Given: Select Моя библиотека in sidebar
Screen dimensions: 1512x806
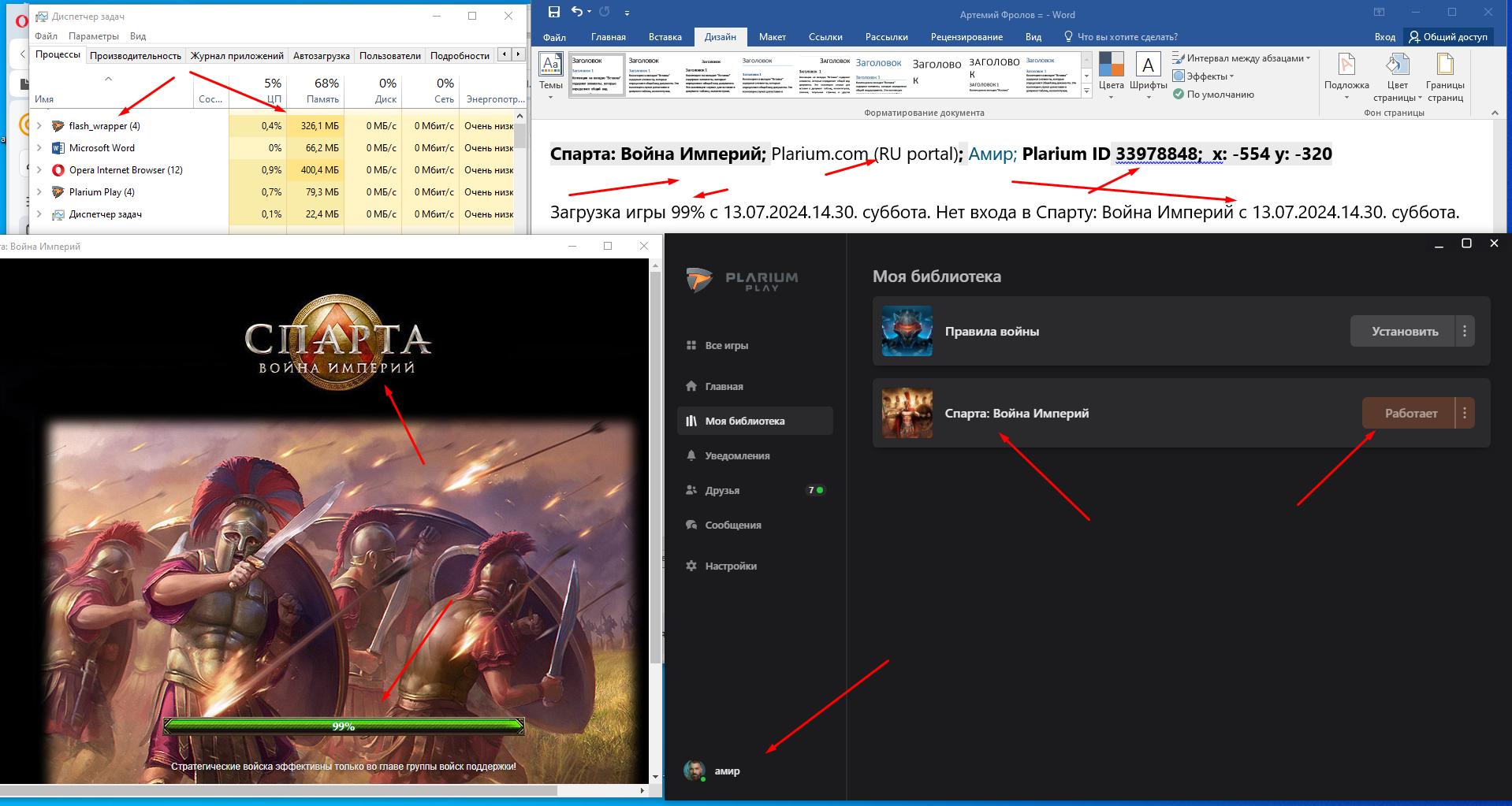Looking at the screenshot, I should tap(754, 421).
